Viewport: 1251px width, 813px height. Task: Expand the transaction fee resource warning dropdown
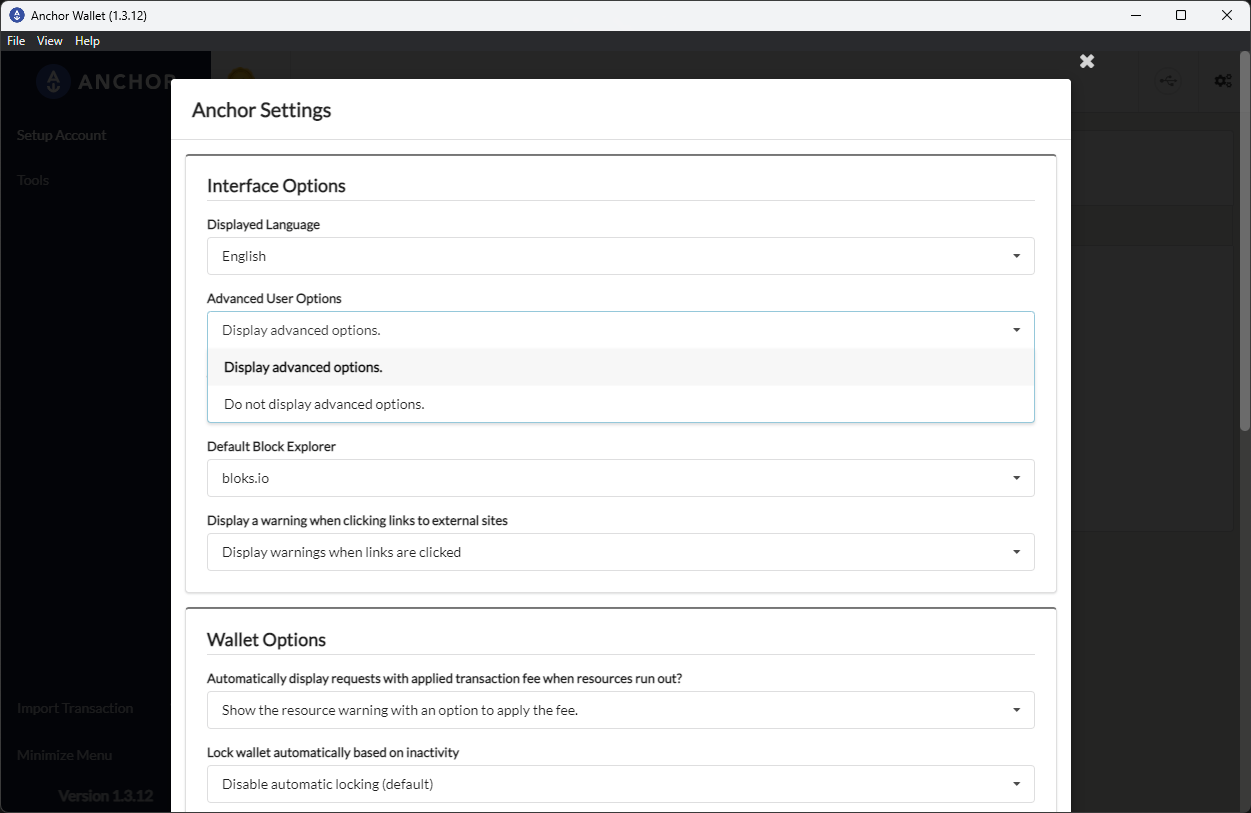[x=620, y=710]
